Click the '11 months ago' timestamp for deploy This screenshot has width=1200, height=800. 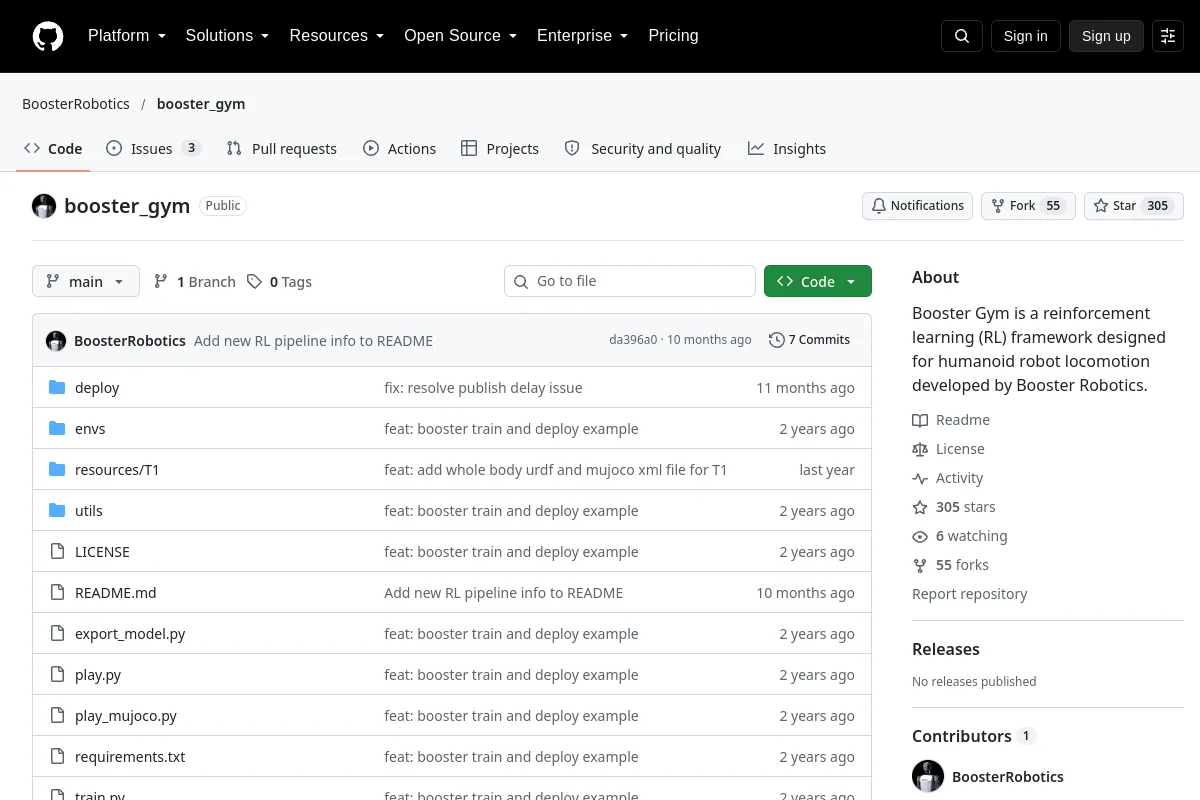pyautogui.click(x=805, y=388)
